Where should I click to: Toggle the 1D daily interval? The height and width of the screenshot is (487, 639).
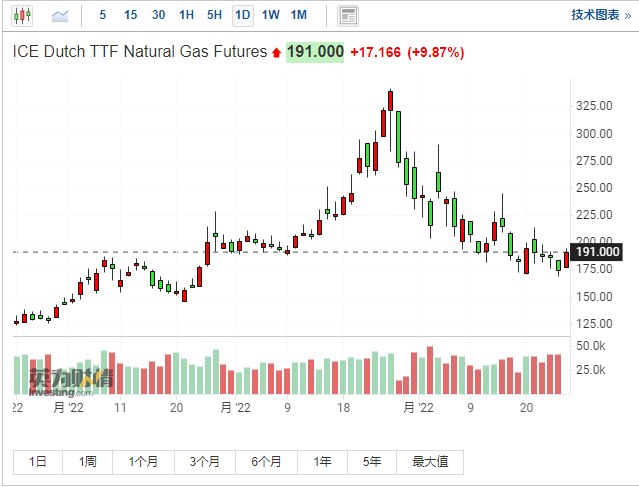[242, 15]
